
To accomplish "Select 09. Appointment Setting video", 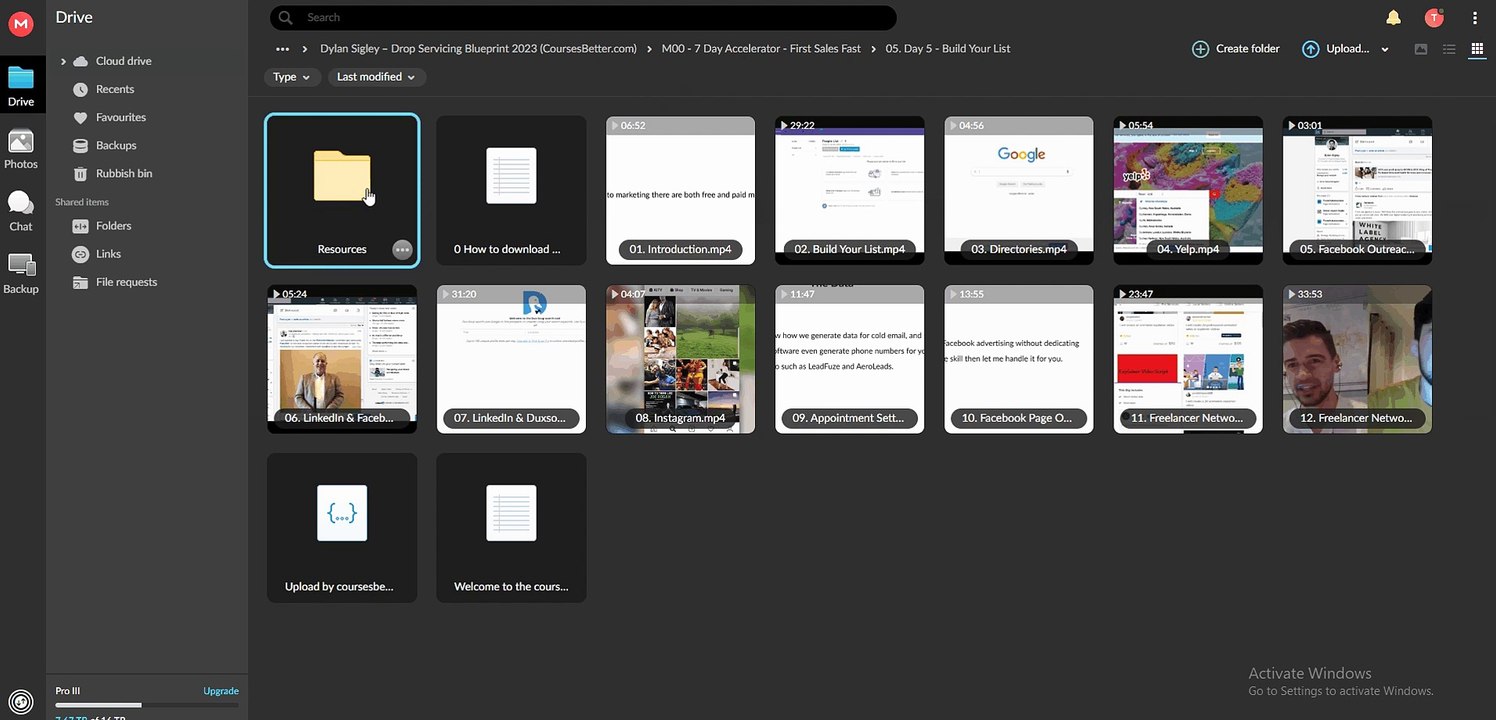I will 850,359.
